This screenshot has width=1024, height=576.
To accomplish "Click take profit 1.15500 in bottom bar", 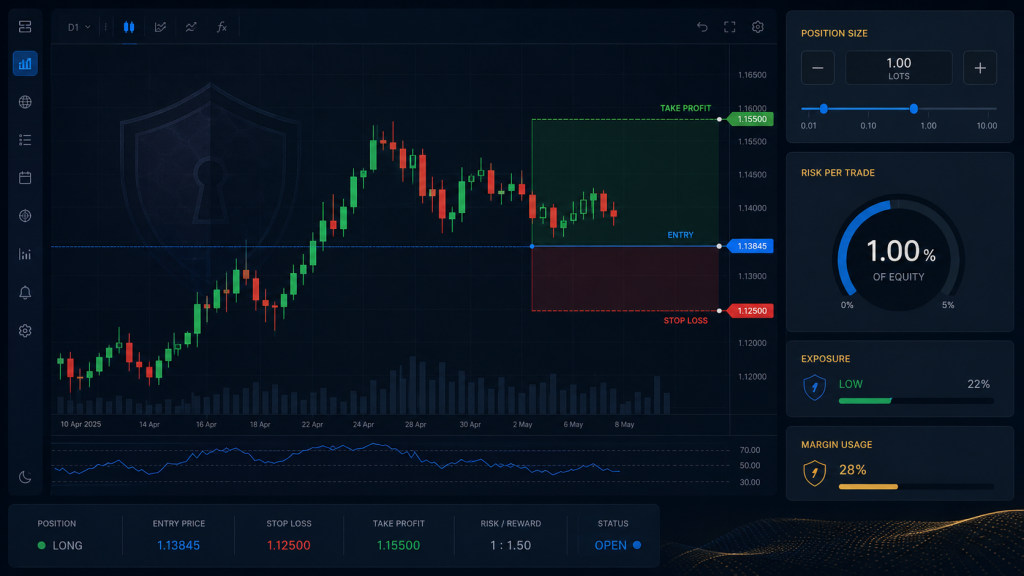I will [x=398, y=545].
